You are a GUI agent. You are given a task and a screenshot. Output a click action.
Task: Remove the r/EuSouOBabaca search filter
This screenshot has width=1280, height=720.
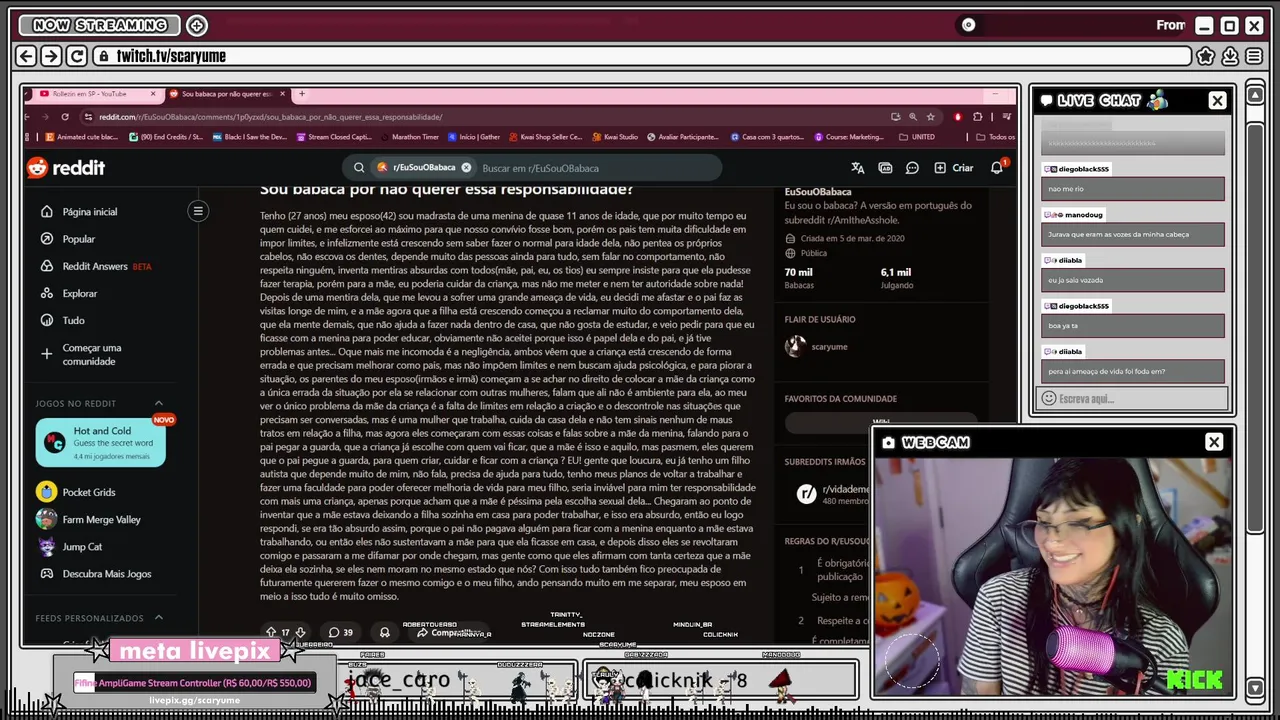466,168
